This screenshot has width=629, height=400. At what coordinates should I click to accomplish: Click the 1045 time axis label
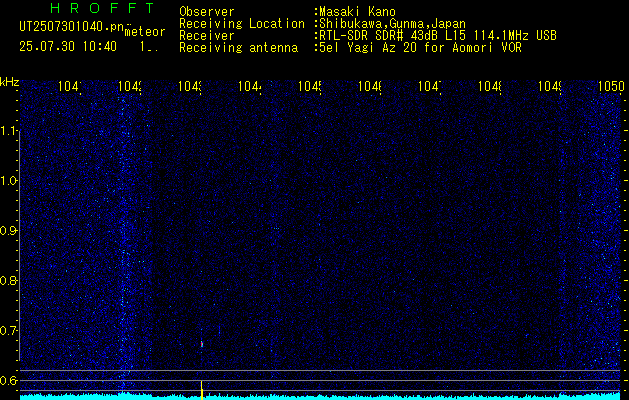click(310, 86)
